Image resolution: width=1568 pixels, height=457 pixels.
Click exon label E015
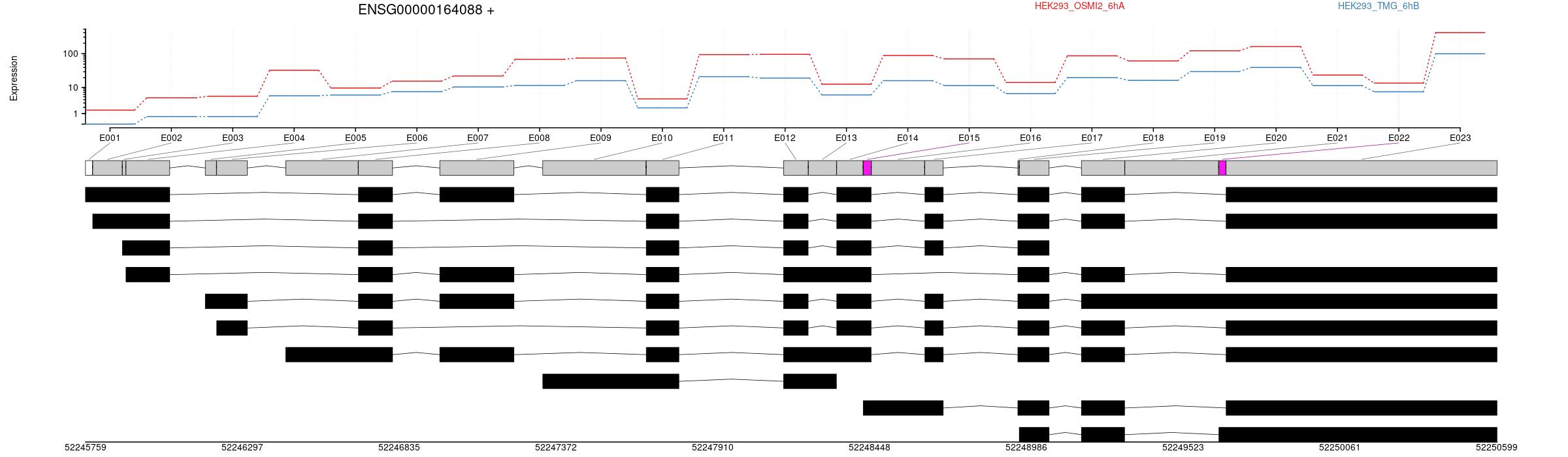click(969, 138)
